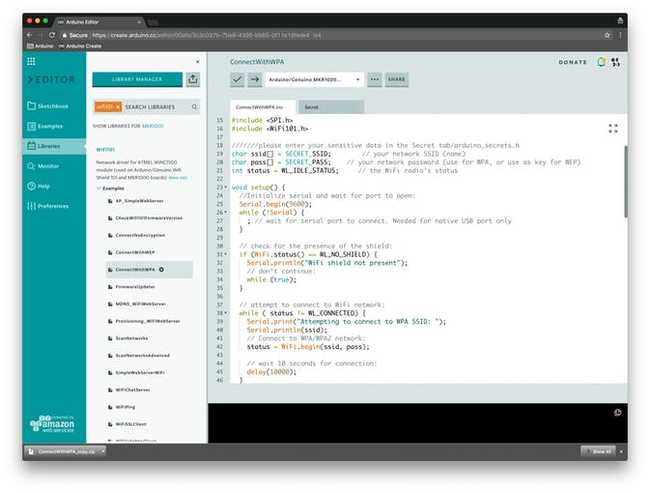Viewport: 650px width, 493px height.
Task: Click the Verify checkmark button
Action: (x=237, y=79)
